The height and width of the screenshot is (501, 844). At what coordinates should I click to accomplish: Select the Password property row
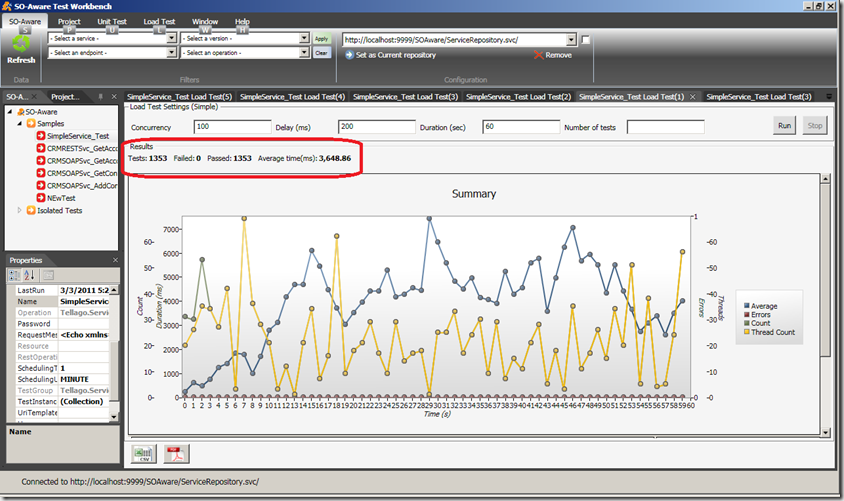tap(62, 323)
